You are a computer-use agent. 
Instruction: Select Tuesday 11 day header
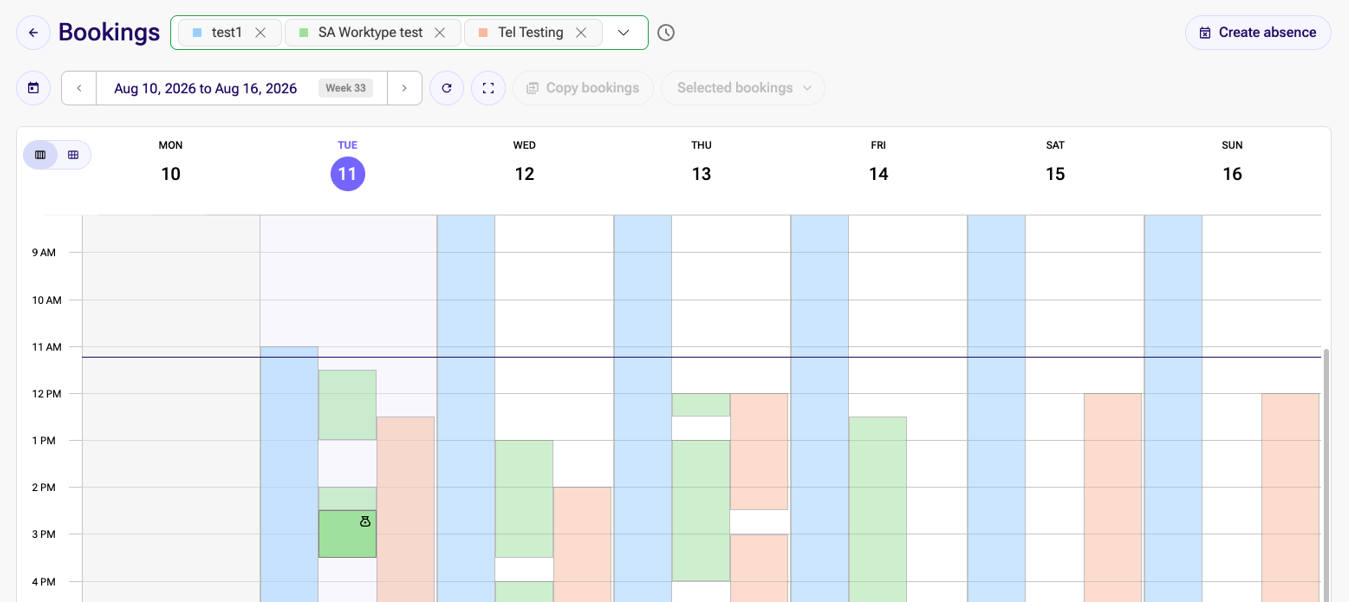(x=348, y=166)
